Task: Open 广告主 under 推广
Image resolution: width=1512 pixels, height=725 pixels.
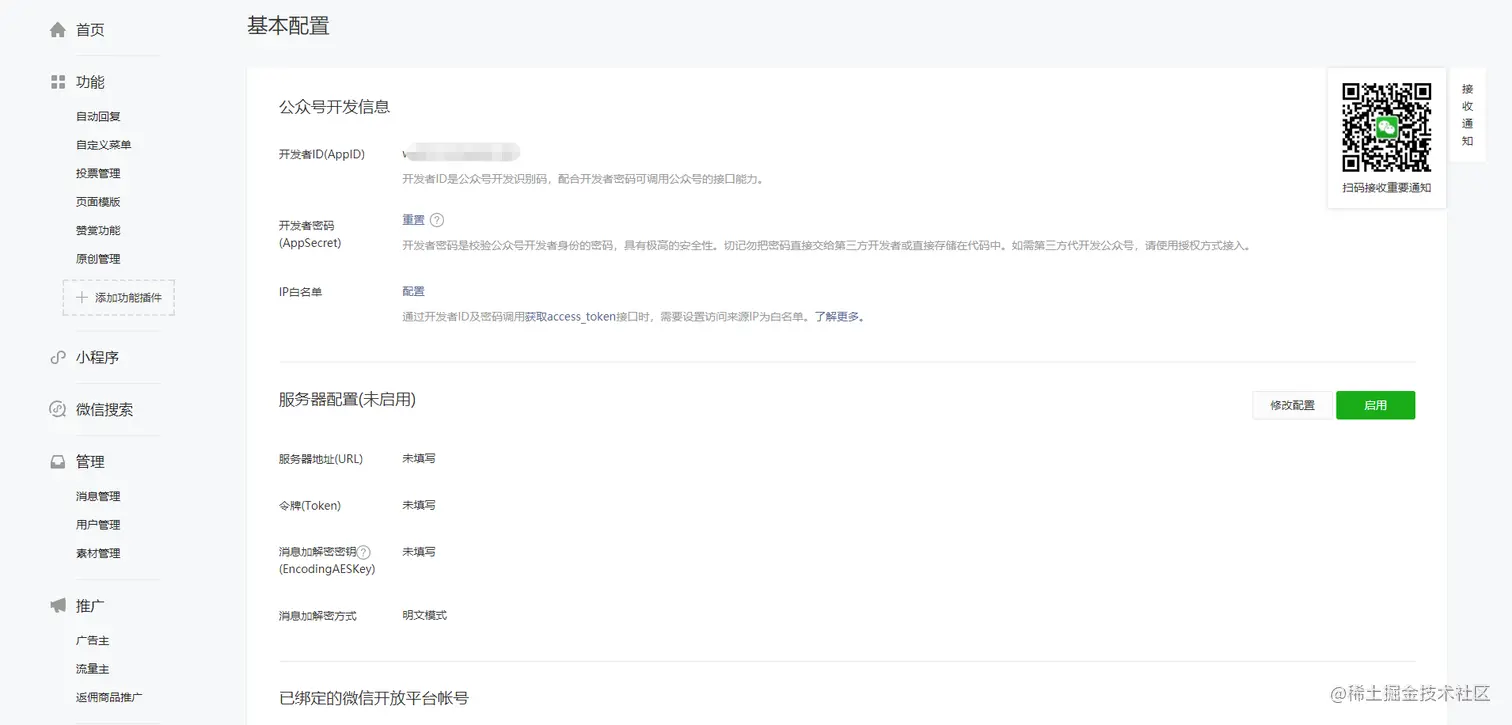Action: click(92, 641)
